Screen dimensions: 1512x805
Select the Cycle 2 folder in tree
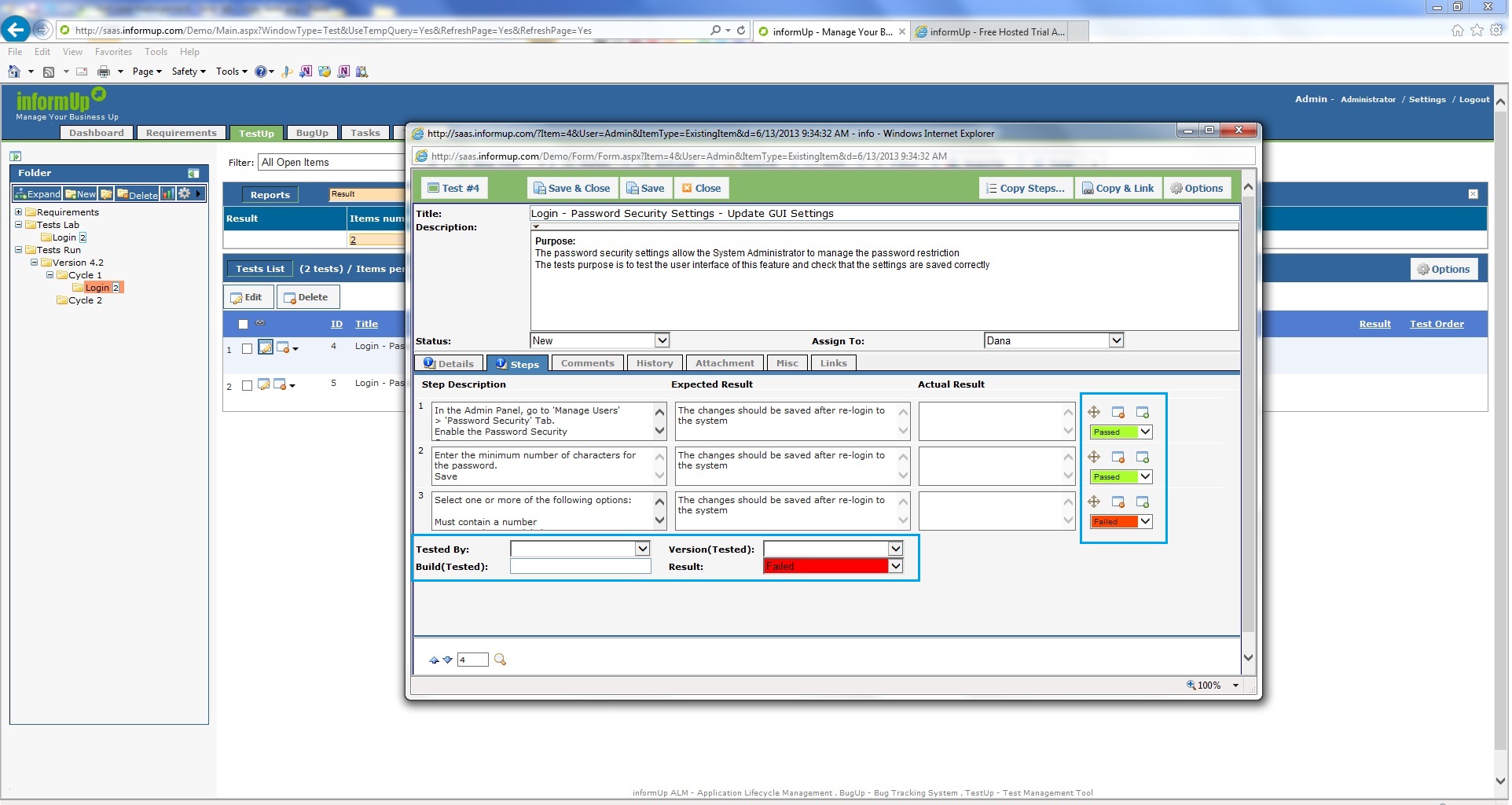coord(86,300)
